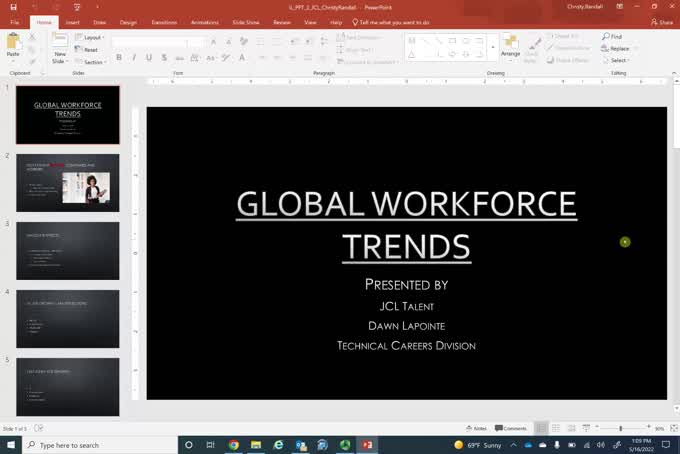This screenshot has height=454, width=680.
Task: Click the Cut scissors icon
Action: [32, 38]
